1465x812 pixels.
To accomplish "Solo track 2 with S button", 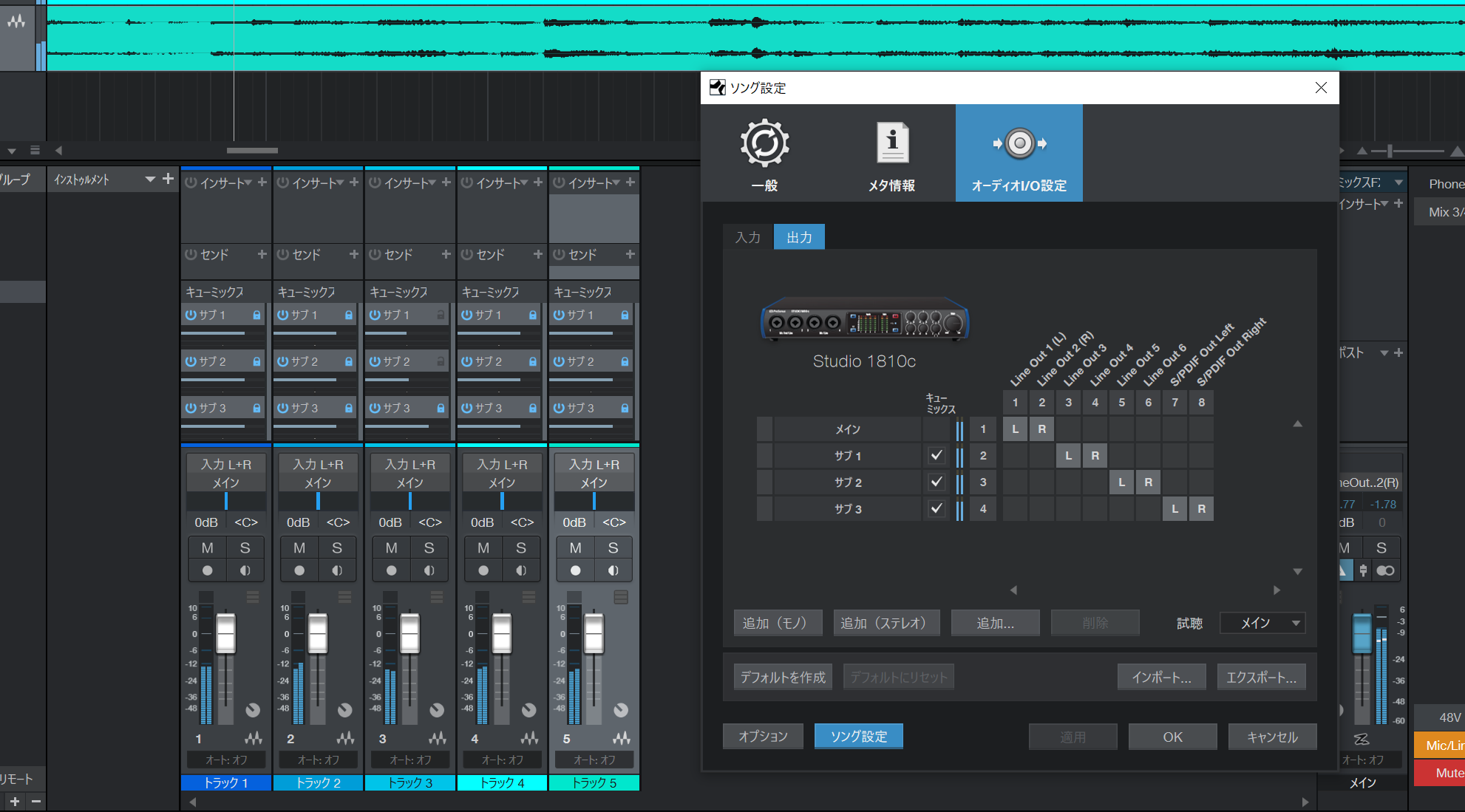I will point(337,547).
